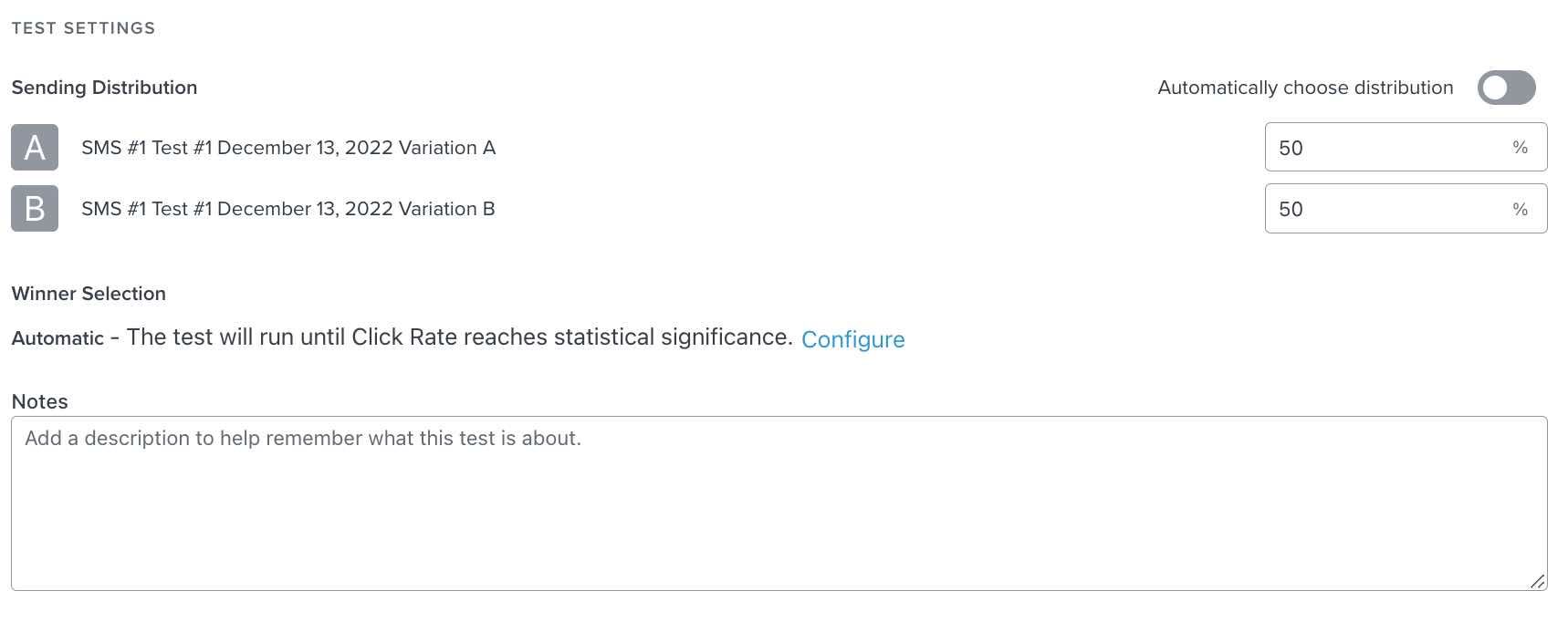1568x622 pixels.
Task: Click the Variation B badge icon
Action: [x=34, y=208]
